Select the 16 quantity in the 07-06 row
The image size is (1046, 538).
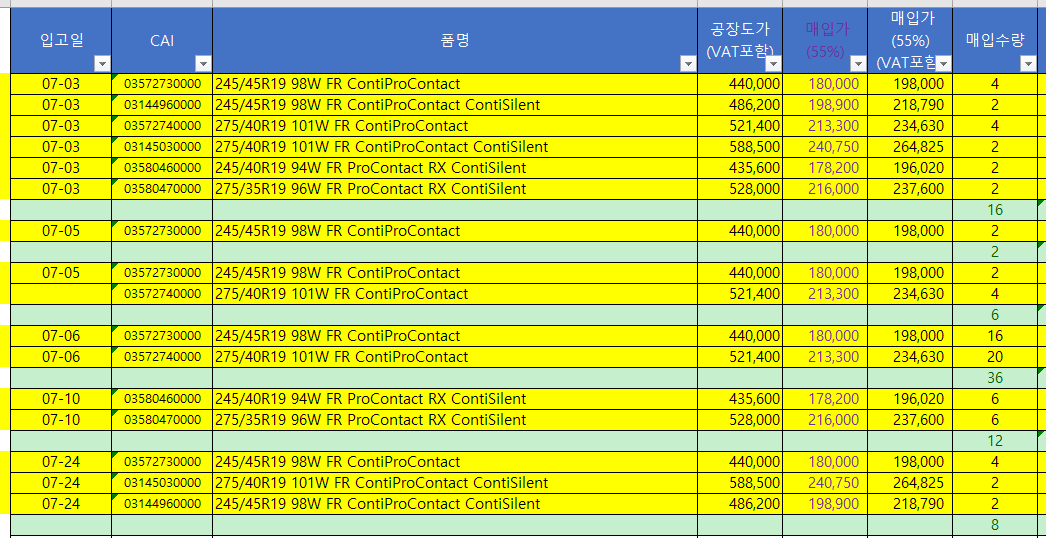994,336
